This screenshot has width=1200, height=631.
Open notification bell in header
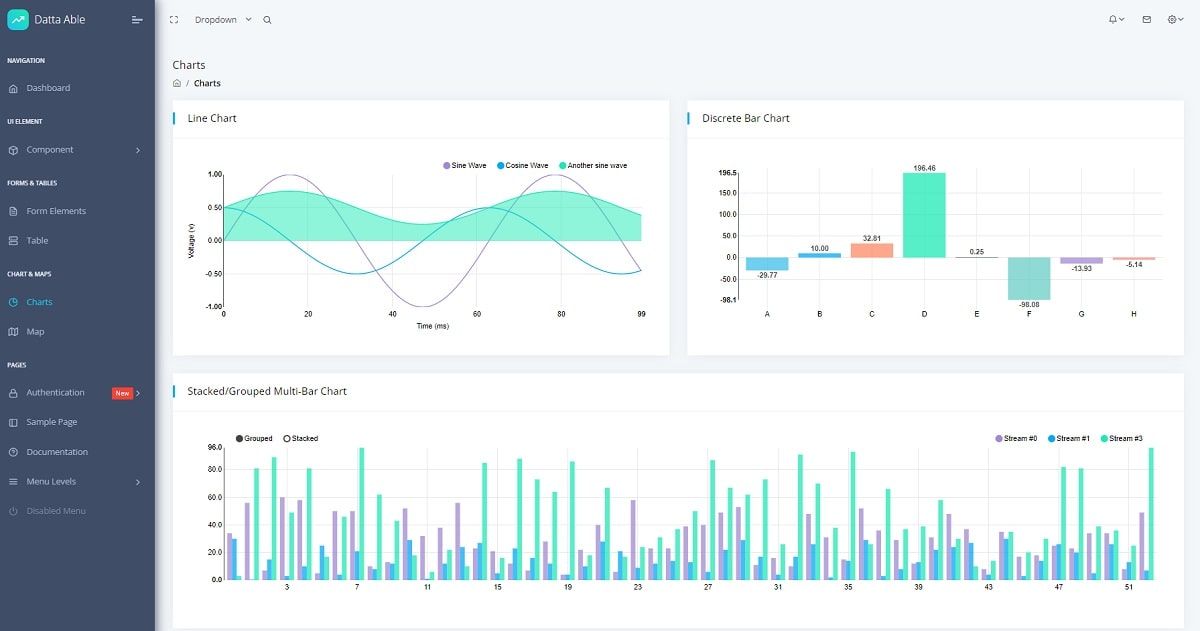pyautogui.click(x=1113, y=19)
